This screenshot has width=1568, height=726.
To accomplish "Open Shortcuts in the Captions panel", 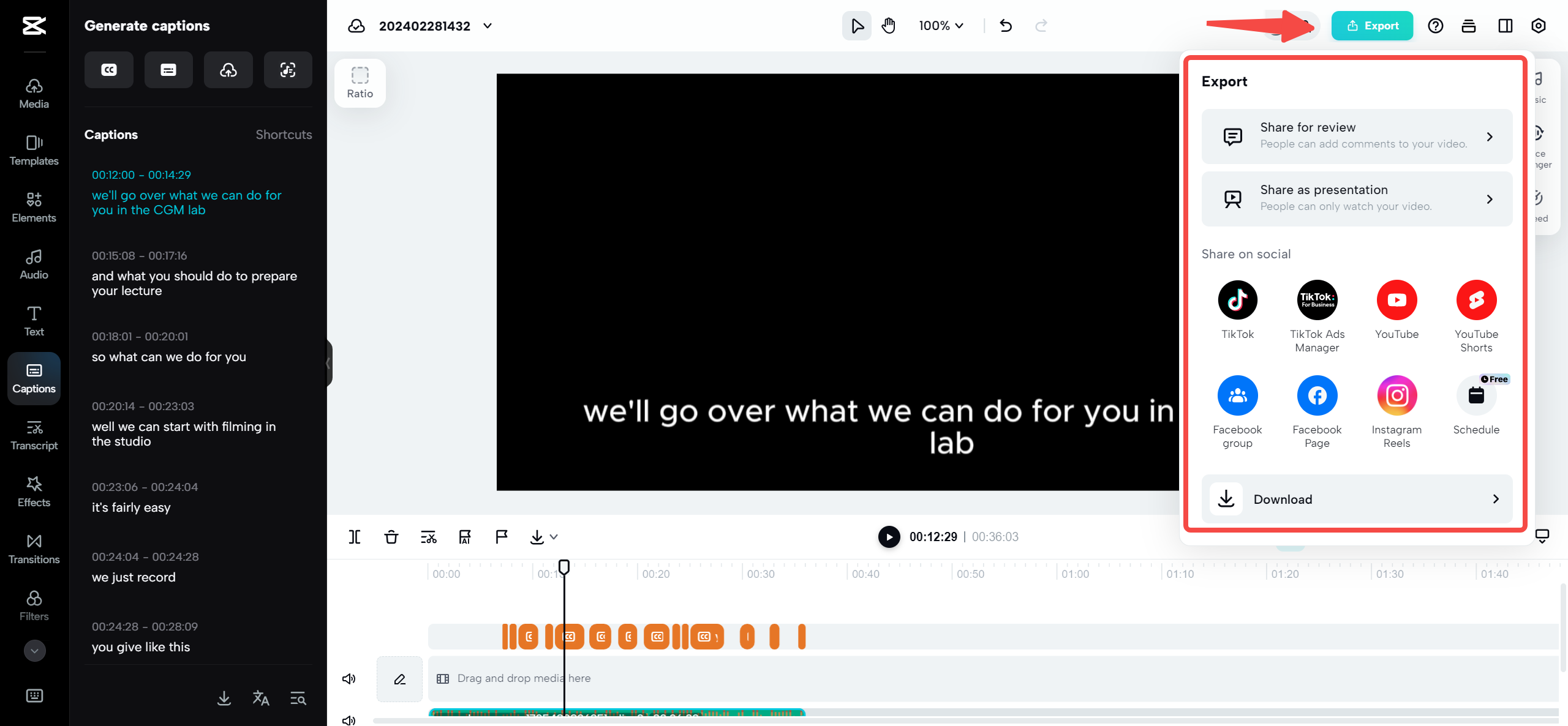I will pos(284,134).
